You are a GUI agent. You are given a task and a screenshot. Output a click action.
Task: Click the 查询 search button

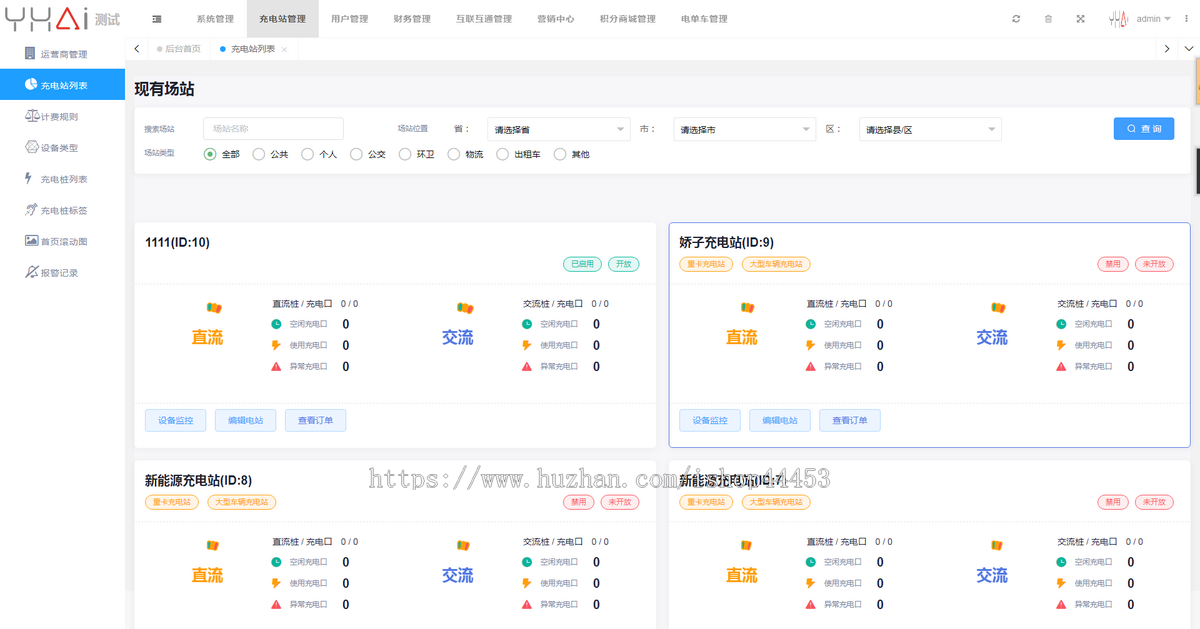(x=1144, y=129)
